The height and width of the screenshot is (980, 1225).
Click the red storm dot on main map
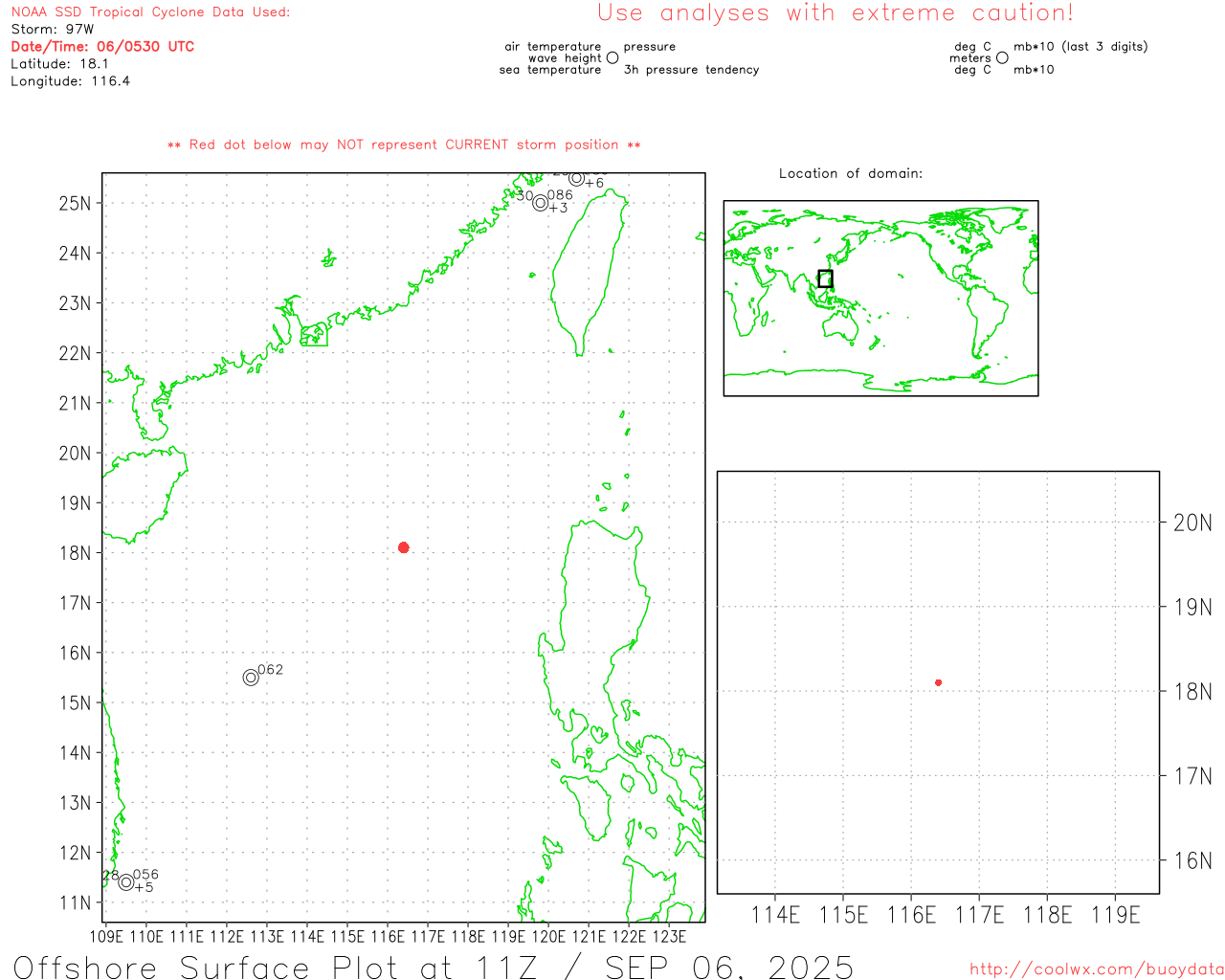point(404,547)
